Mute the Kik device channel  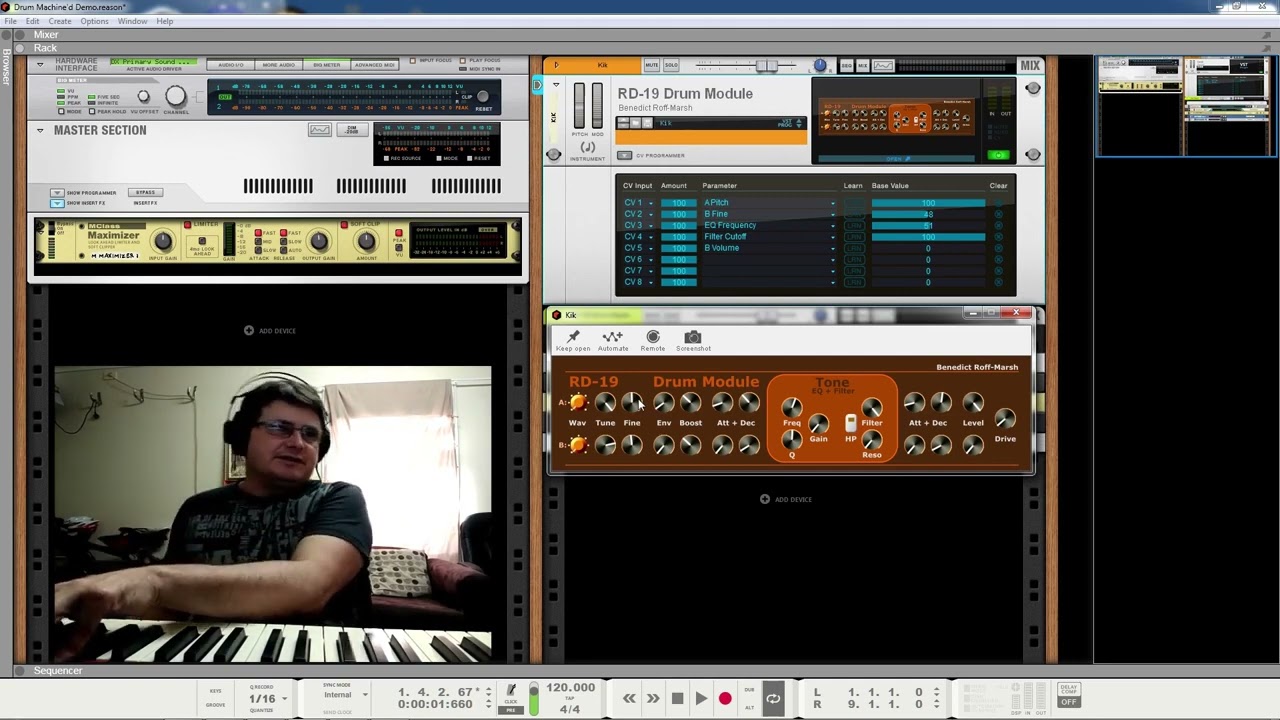[652, 65]
